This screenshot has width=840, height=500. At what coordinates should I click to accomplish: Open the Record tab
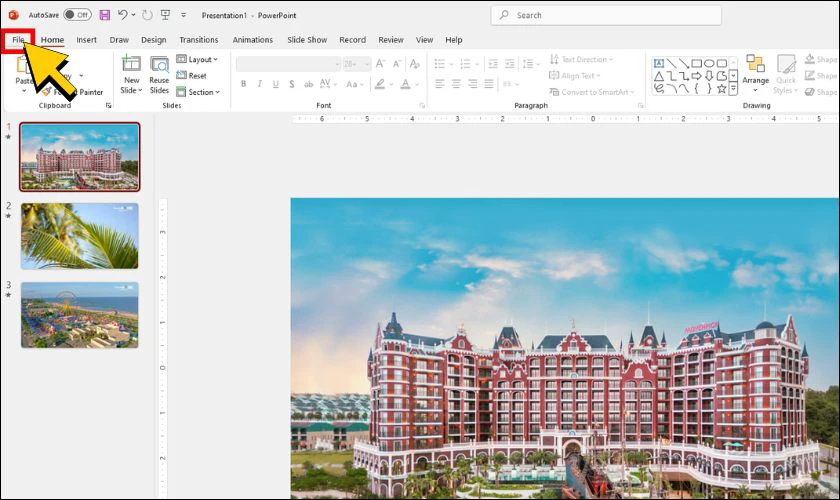pos(352,40)
